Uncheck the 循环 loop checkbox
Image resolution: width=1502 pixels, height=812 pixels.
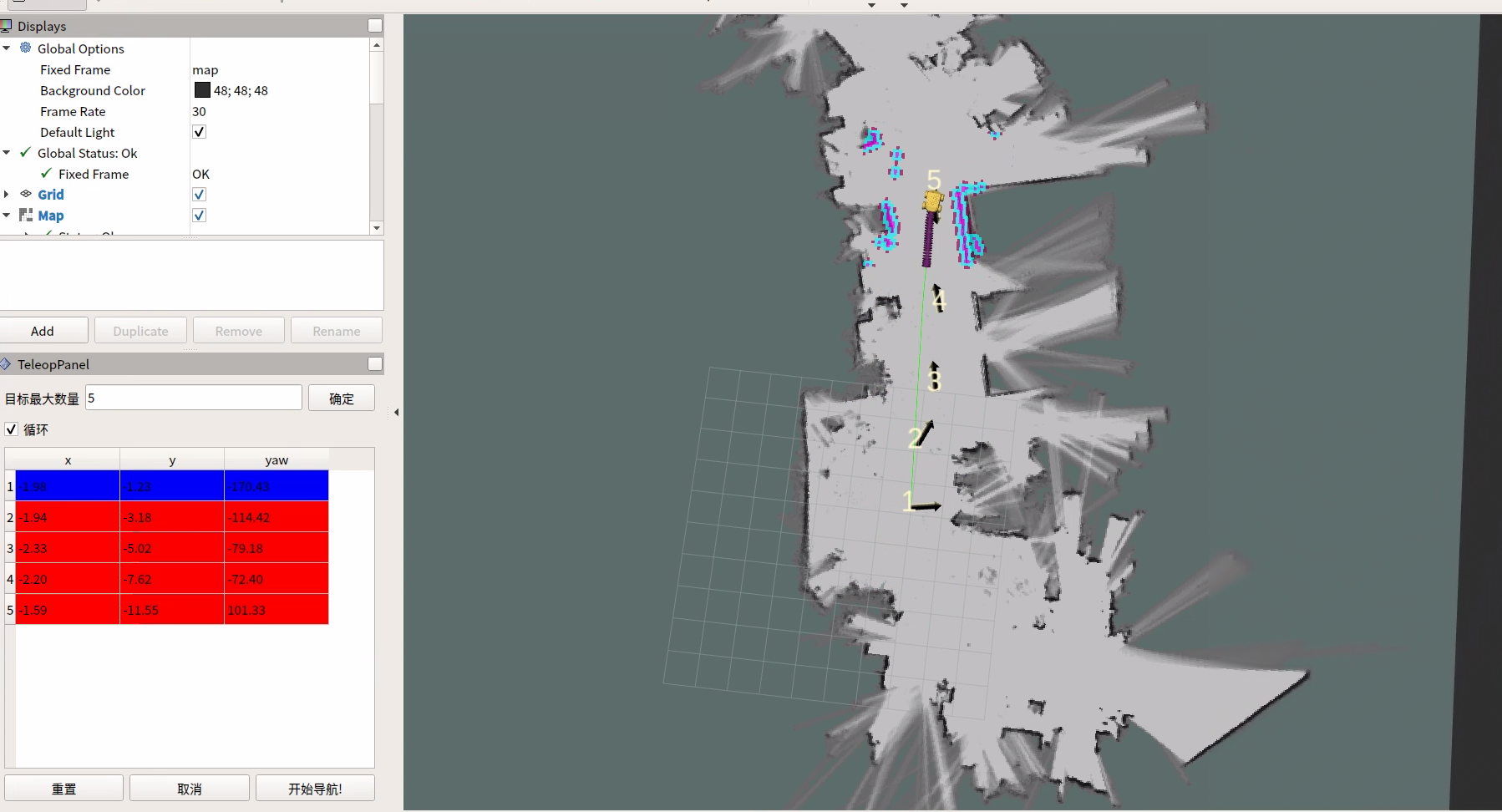[12, 429]
